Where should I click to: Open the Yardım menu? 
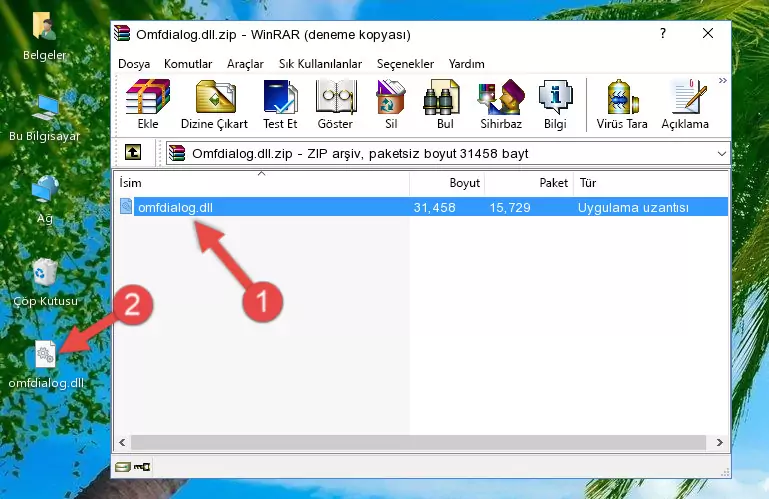click(466, 64)
